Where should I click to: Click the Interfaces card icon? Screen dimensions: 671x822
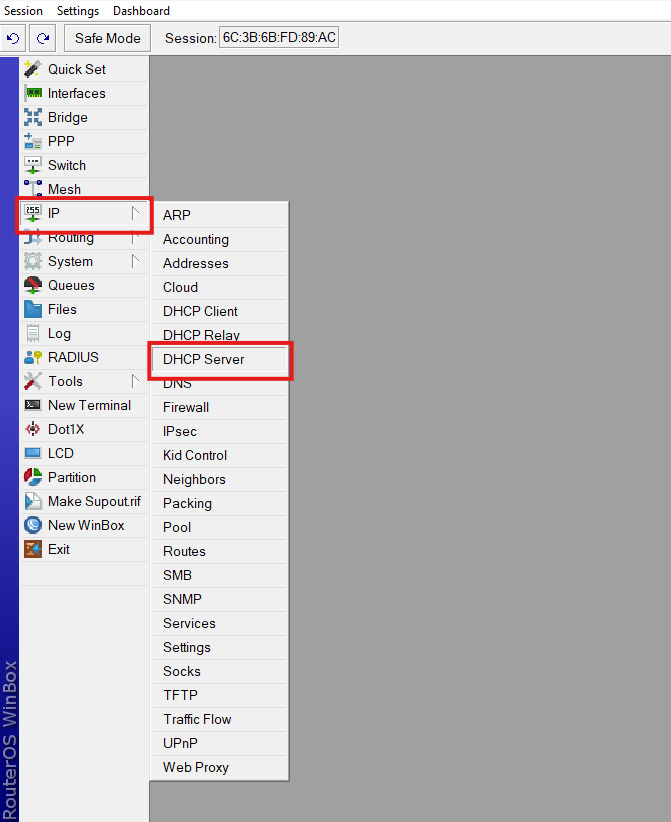click(33, 93)
